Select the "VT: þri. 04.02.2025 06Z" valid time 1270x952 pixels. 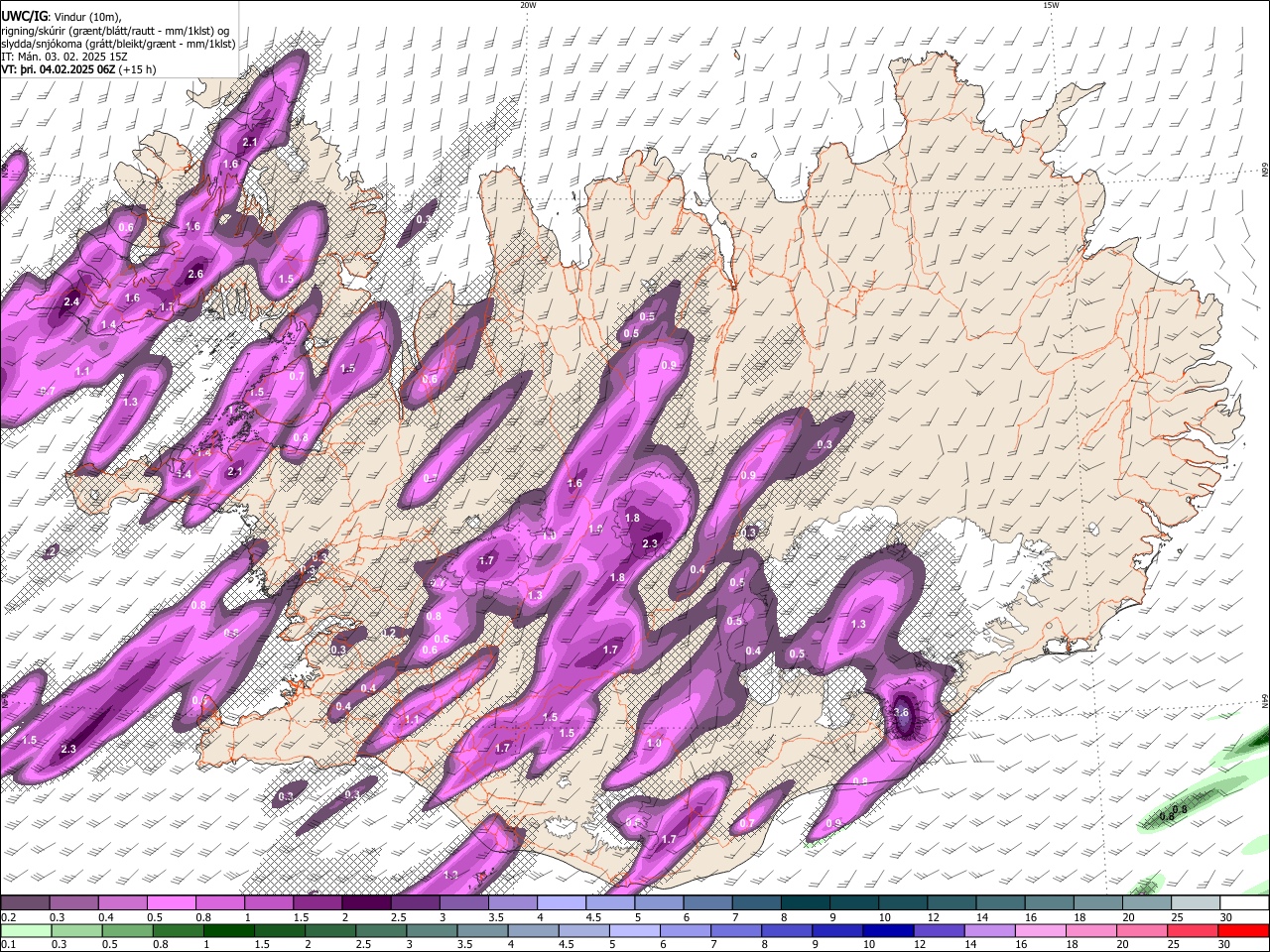pyautogui.click(x=59, y=69)
